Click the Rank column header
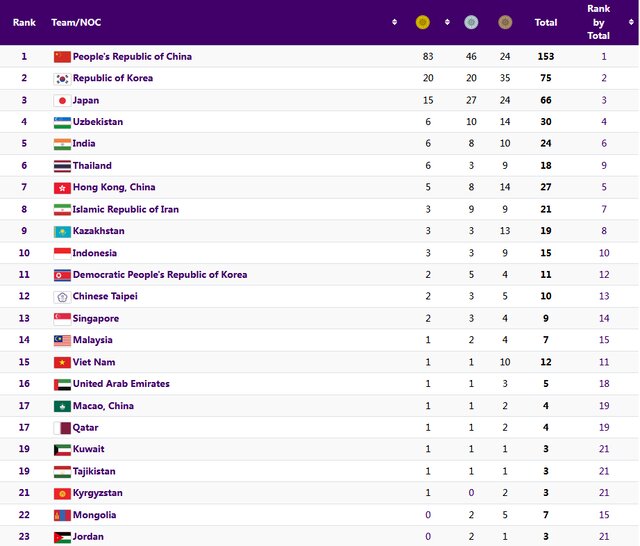This screenshot has height=546, width=640. (24, 22)
